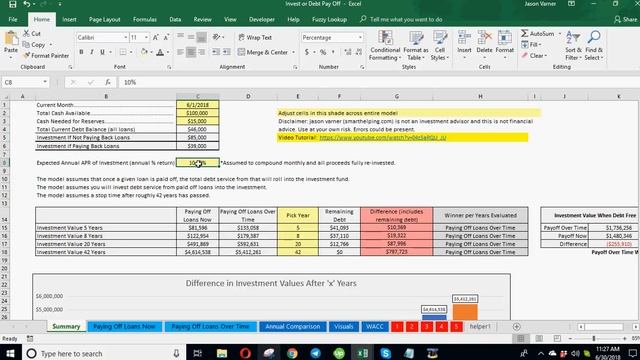Click the Insert Function fx icon
The width and height of the screenshot is (640, 360).
(x=108, y=82)
